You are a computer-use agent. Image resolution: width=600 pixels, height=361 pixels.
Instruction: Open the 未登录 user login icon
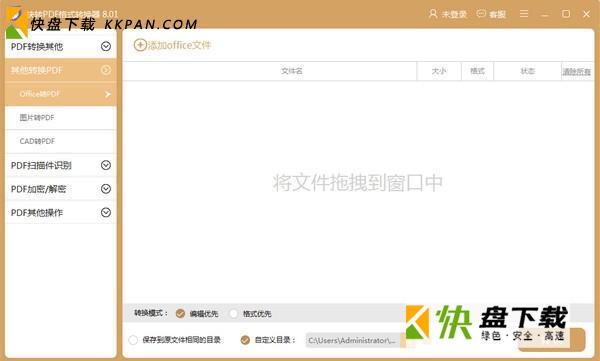433,14
